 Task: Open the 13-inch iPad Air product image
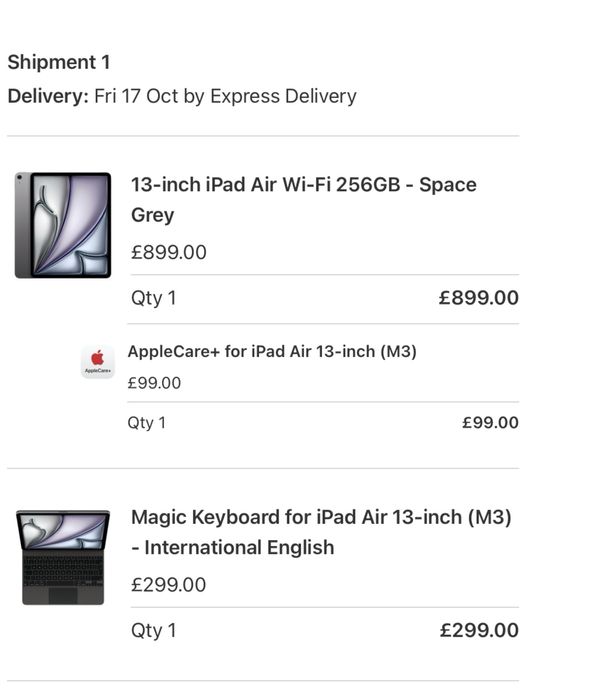coord(63,225)
